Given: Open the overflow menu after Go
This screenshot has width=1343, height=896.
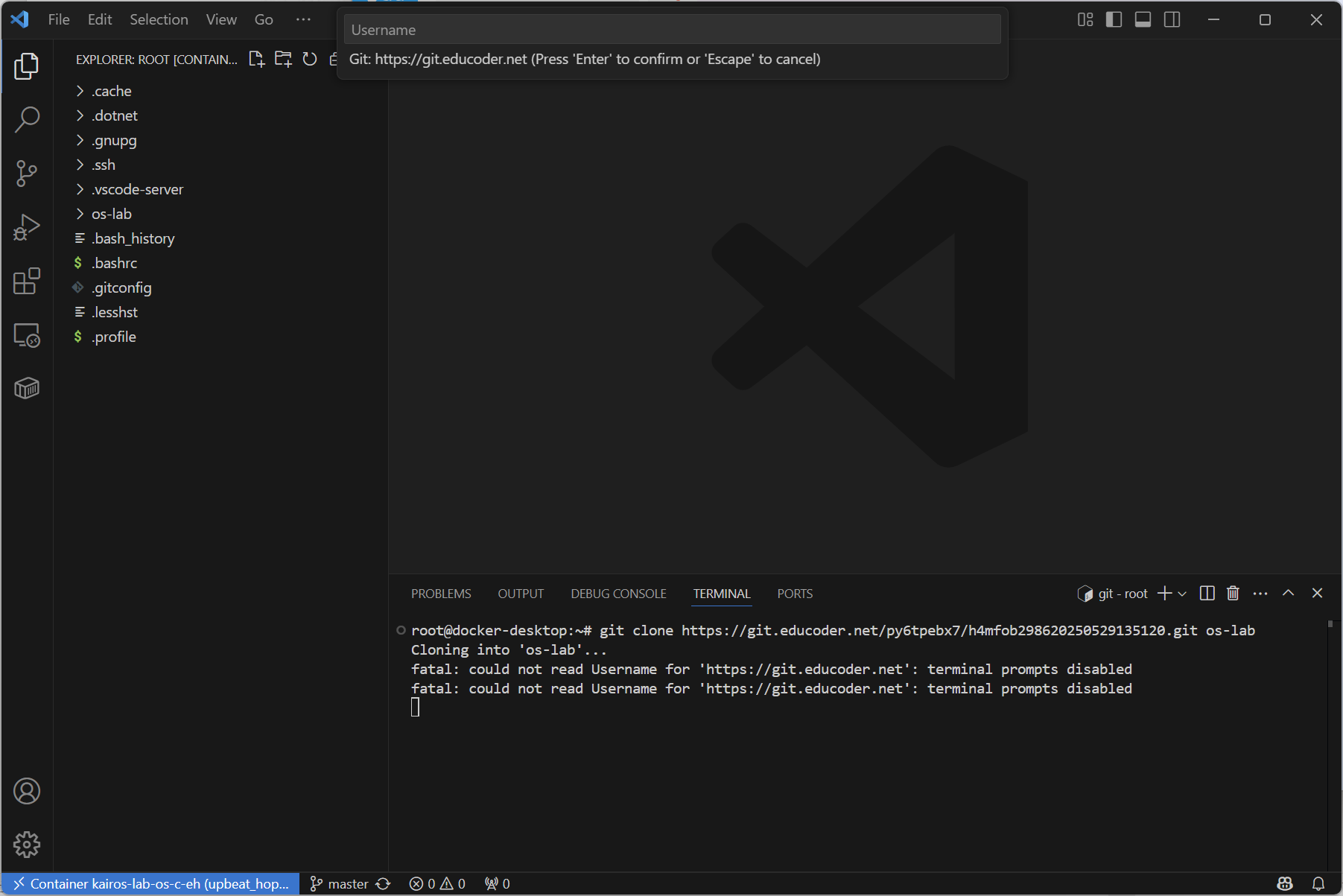Looking at the screenshot, I should click(303, 19).
